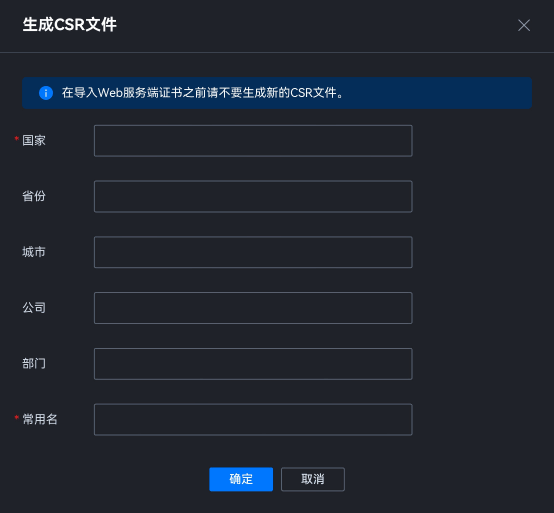554x513 pixels.
Task: Focus the 国家 input field
Action: point(253,141)
